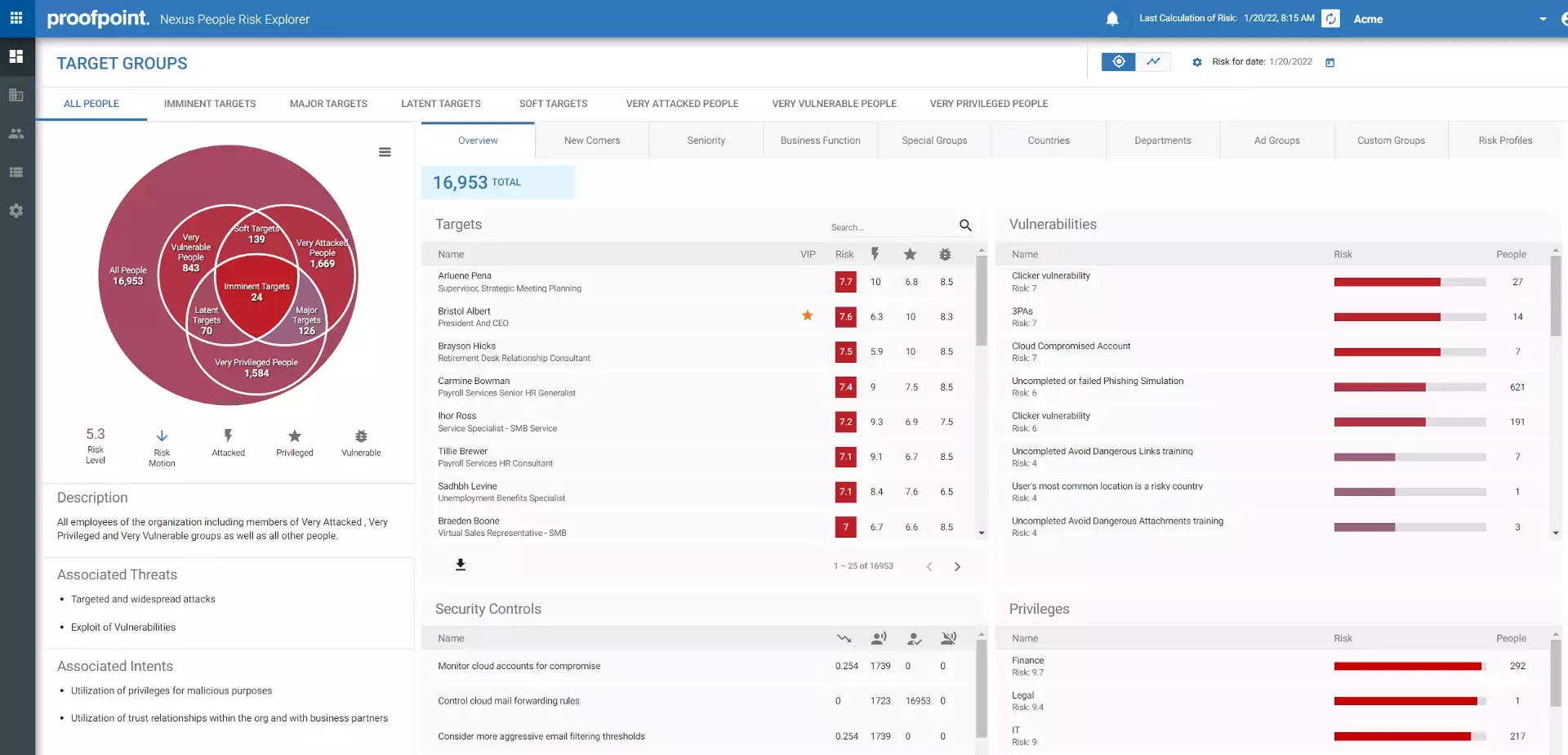Toggle the Vulnerable bug filter under chart
Viewport: 1568px width, 755px height.
click(361, 443)
